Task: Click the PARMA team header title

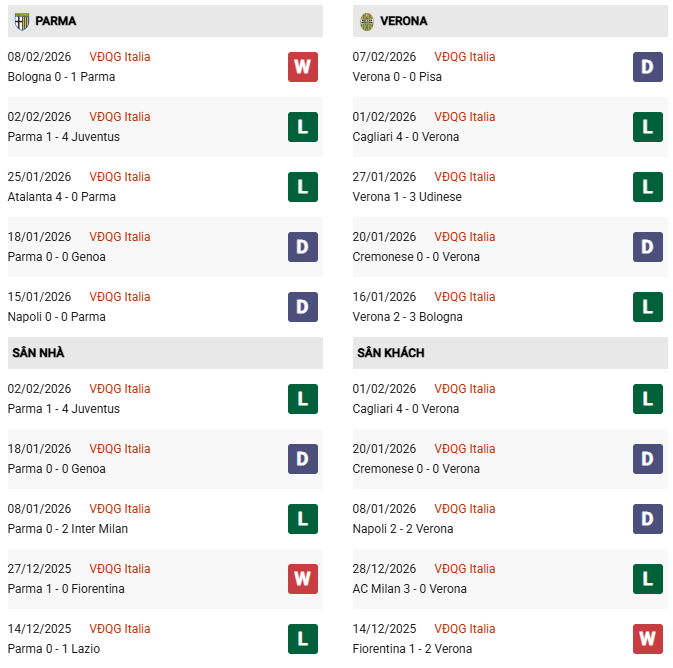Action: tap(55, 21)
